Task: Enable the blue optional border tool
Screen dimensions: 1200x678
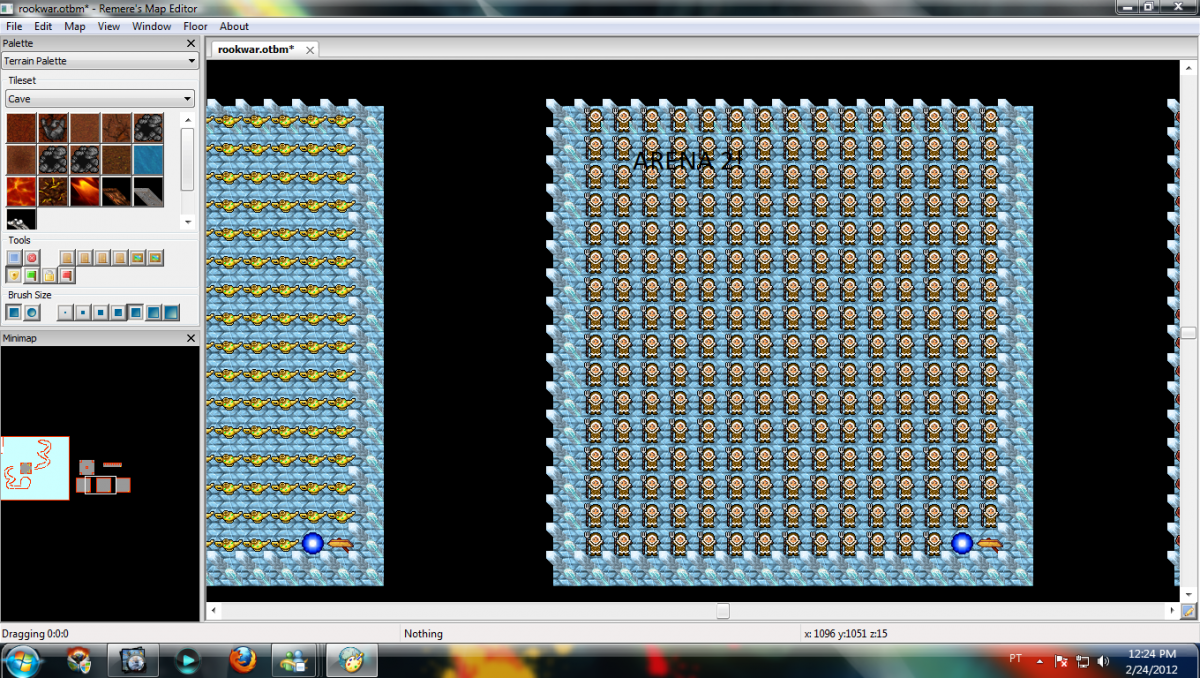Action: (x=14, y=258)
